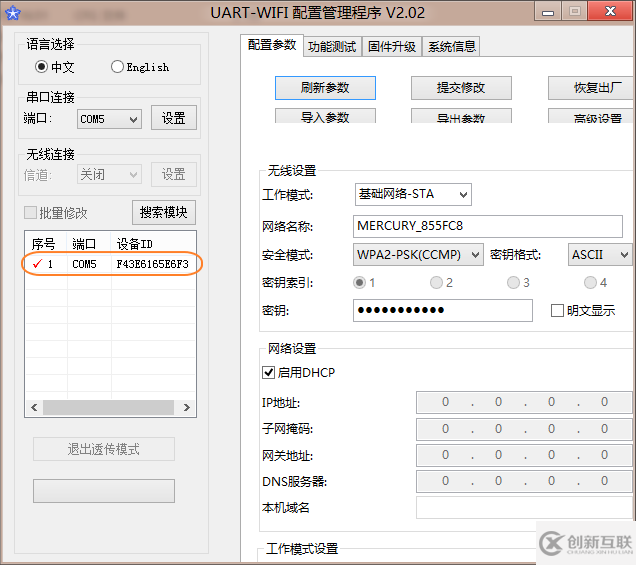636x565 pixels.
Task: Select the 中文 language radio button
Action: coord(41,66)
